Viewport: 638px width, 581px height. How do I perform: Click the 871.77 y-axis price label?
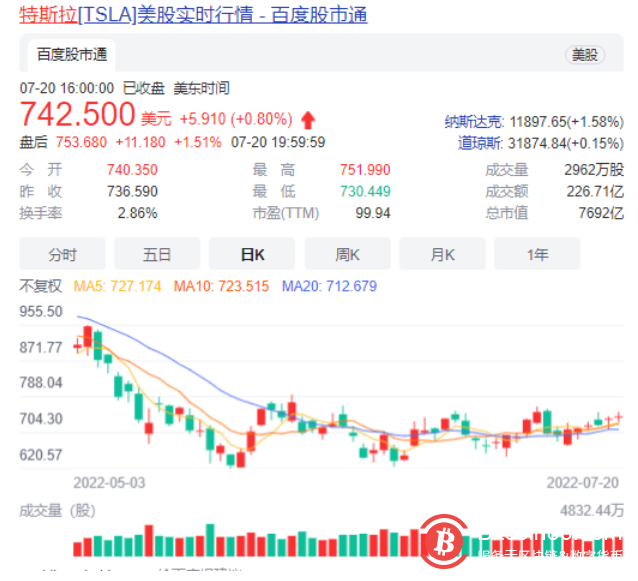click(41, 347)
